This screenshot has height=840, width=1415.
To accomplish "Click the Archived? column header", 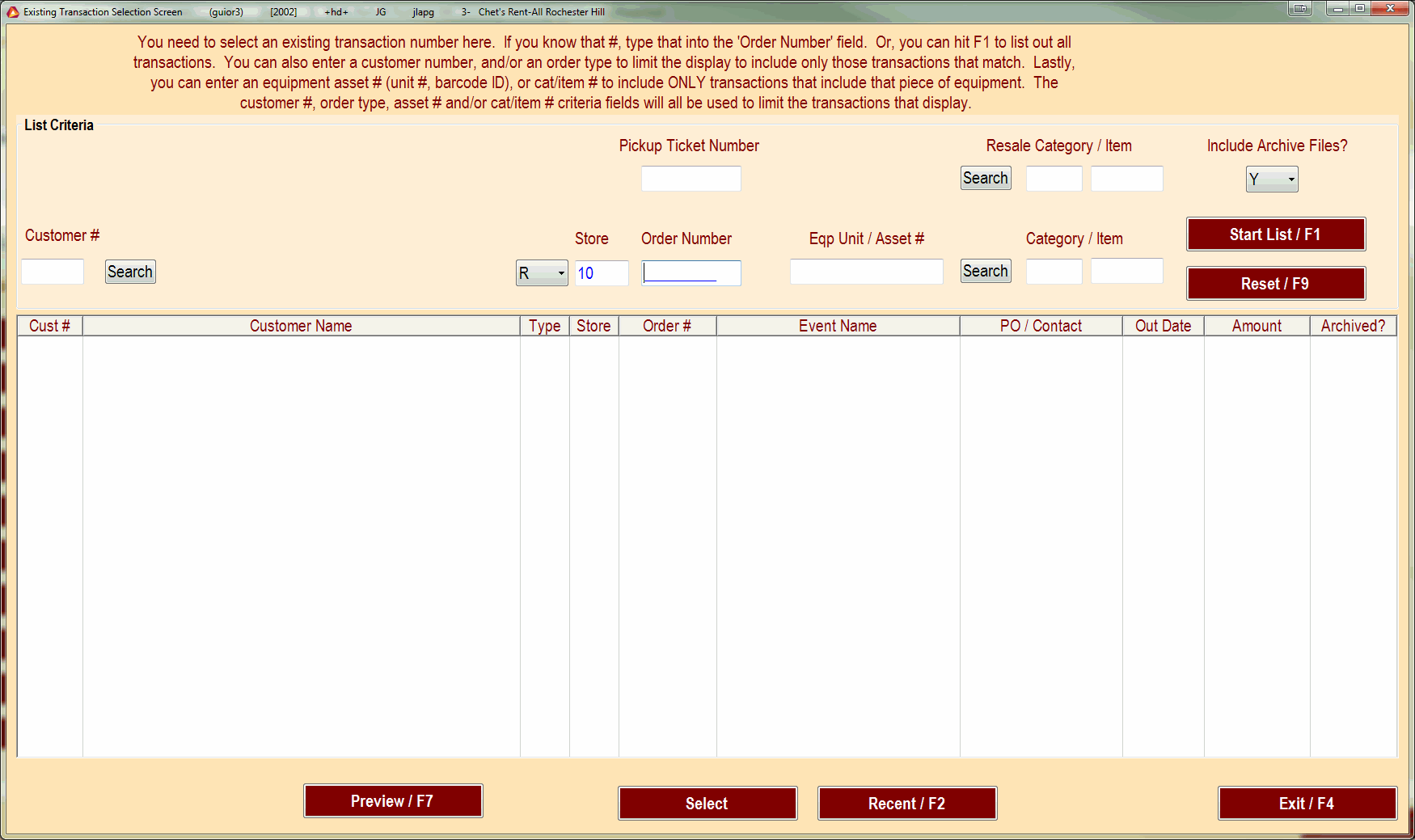I will pyautogui.click(x=1354, y=326).
